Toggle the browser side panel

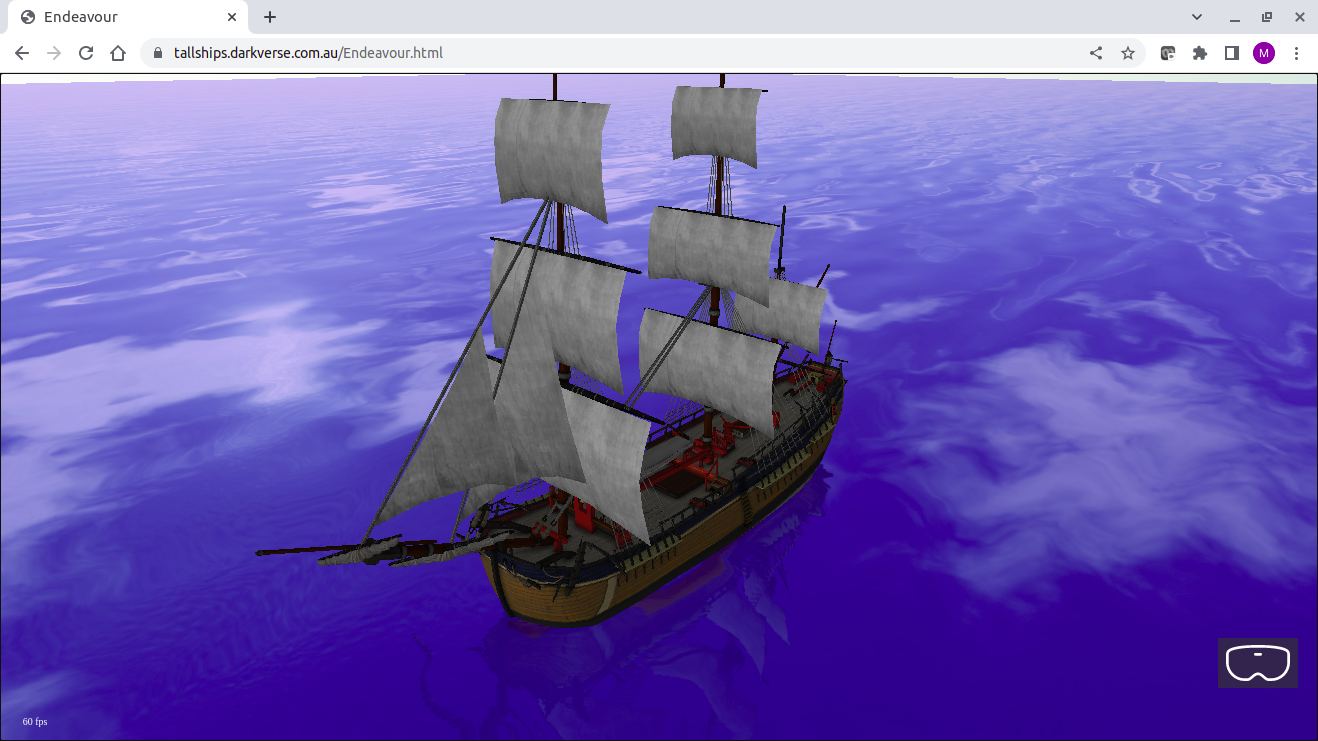[1232, 53]
